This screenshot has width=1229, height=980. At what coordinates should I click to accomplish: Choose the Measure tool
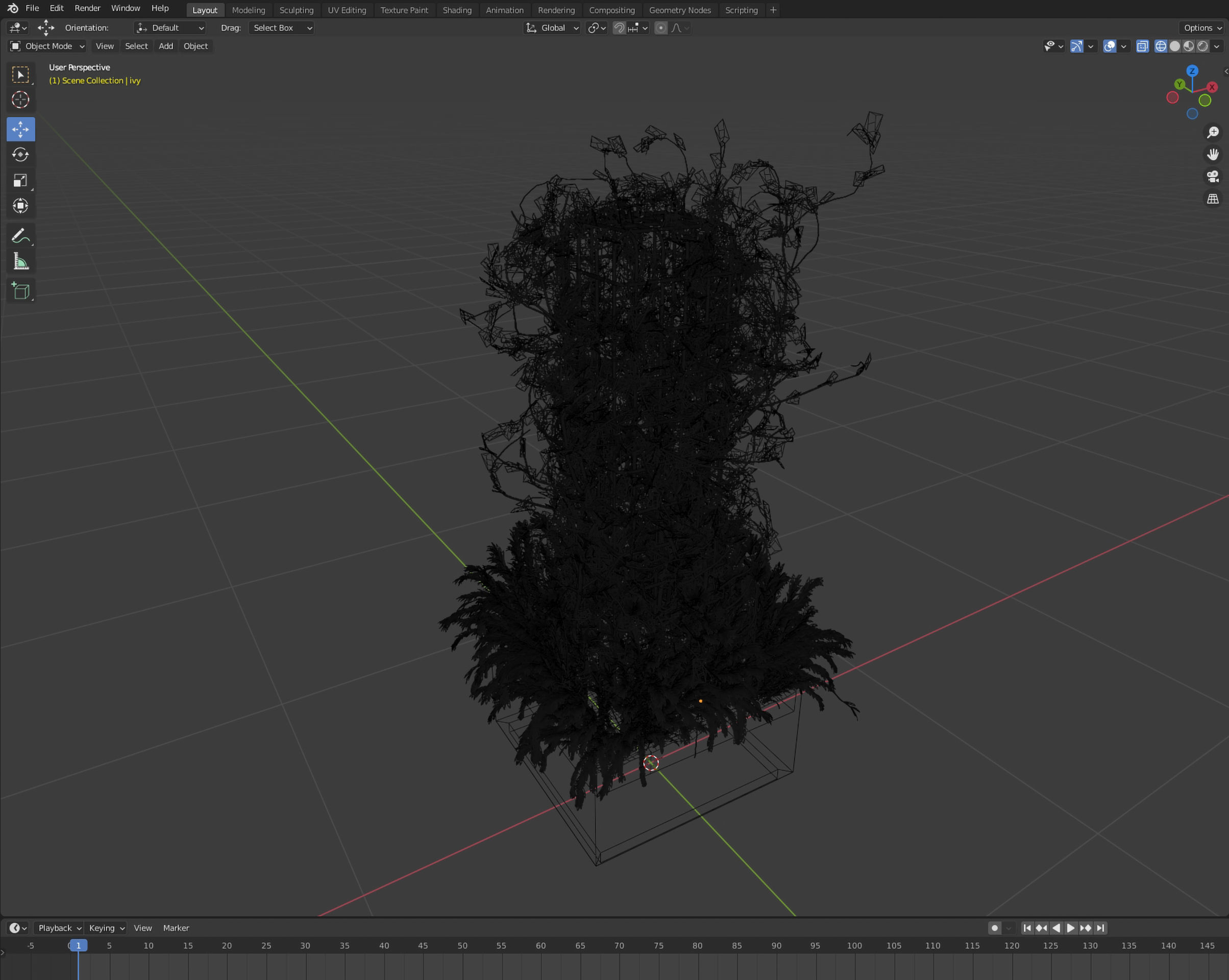(20, 260)
